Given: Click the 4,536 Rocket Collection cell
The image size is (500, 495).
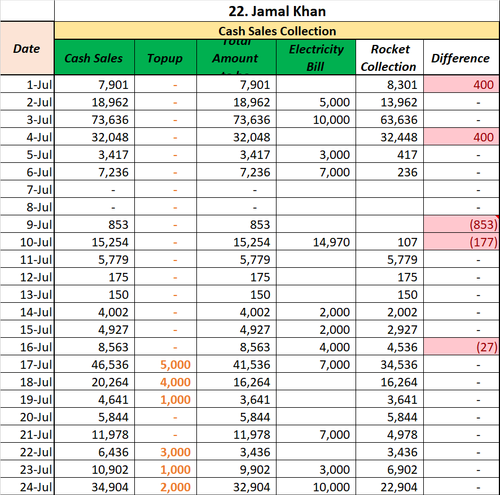Looking at the screenshot, I should tap(389, 347).
